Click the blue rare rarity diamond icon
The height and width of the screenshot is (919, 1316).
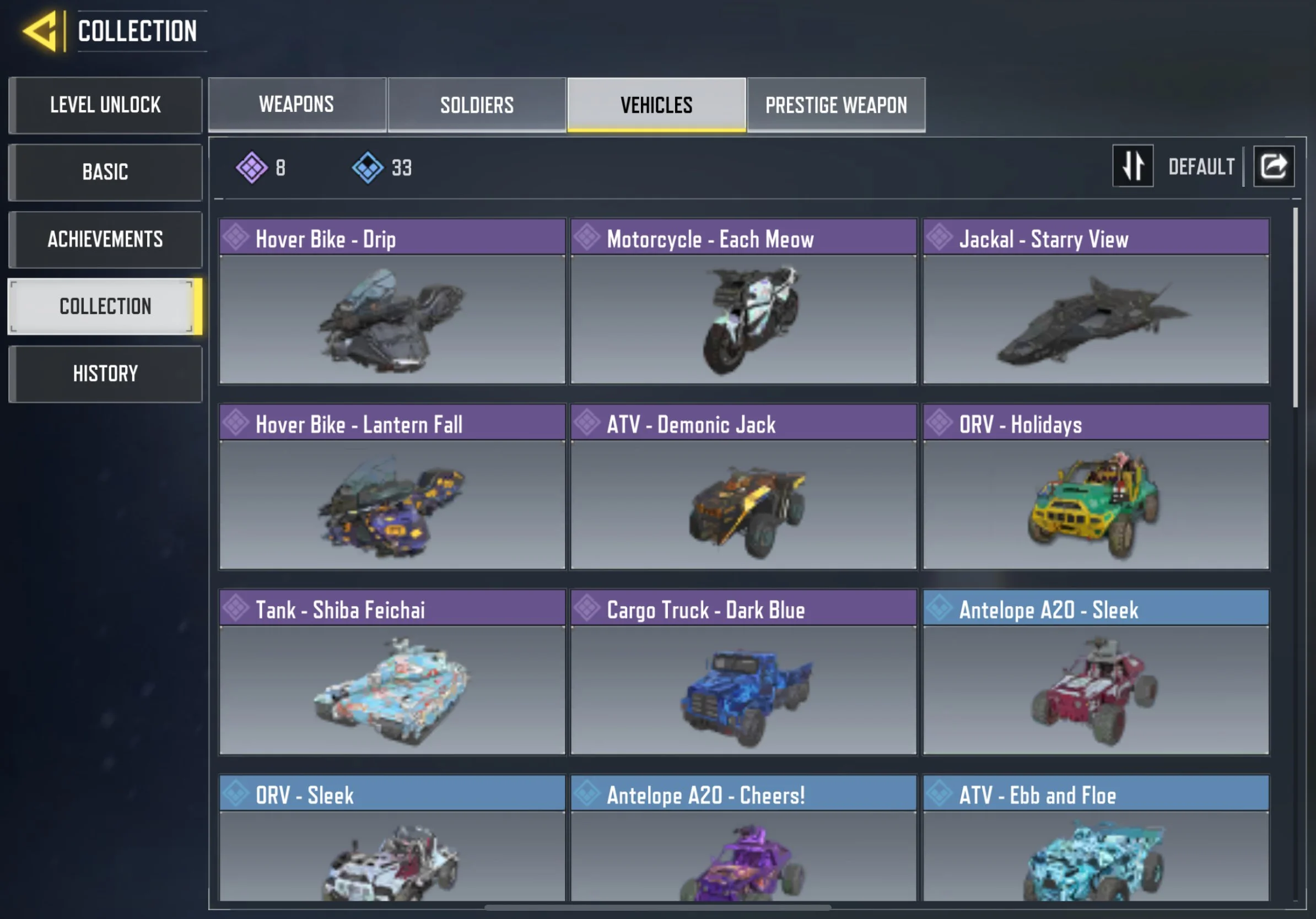click(x=368, y=168)
